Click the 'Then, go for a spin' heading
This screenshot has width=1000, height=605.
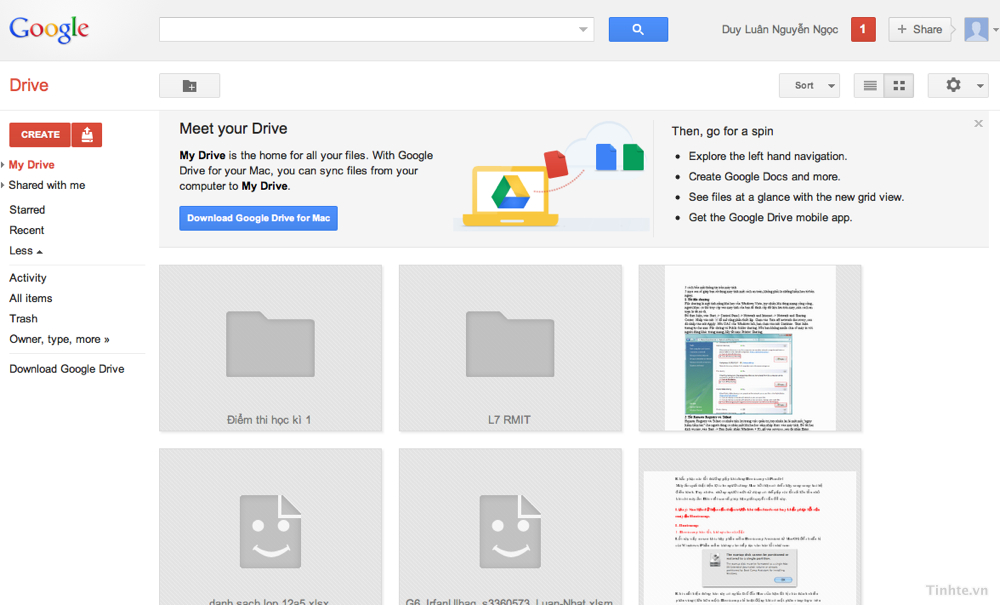(x=723, y=131)
